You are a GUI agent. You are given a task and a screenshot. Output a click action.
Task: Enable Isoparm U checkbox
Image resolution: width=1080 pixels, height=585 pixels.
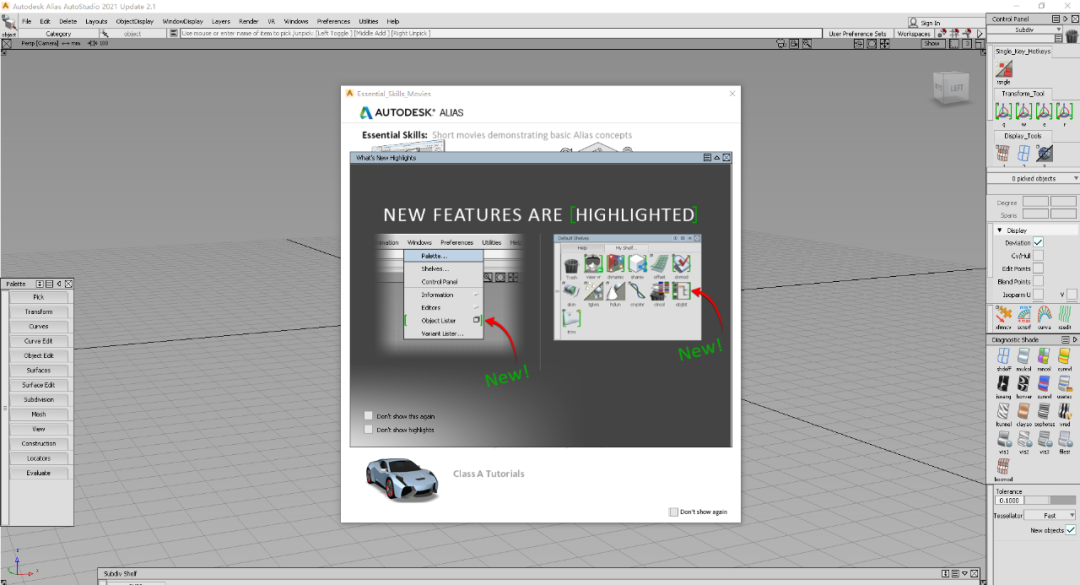(x=1038, y=294)
